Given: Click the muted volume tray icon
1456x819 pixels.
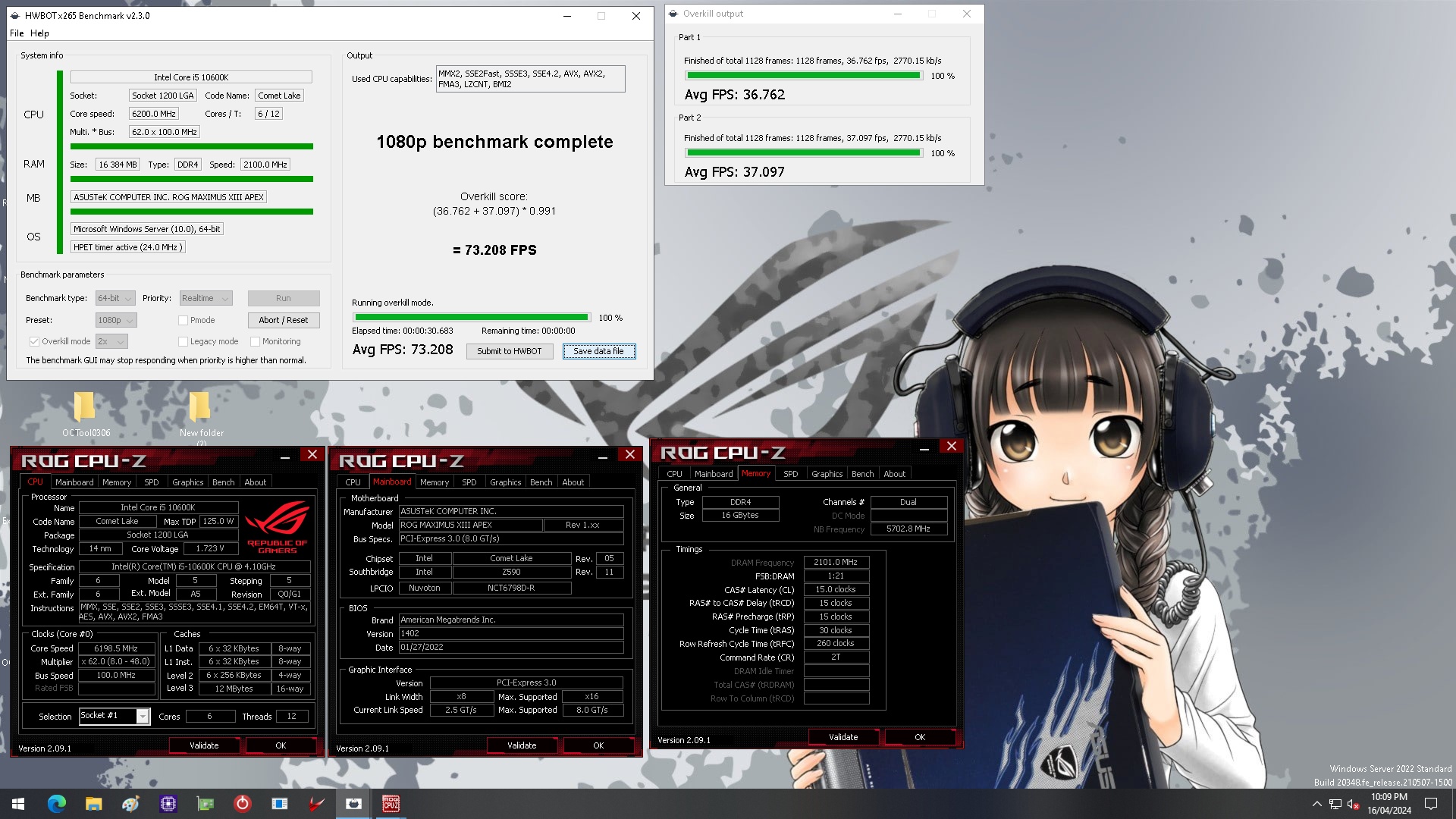Looking at the screenshot, I should pyautogui.click(x=1353, y=804).
